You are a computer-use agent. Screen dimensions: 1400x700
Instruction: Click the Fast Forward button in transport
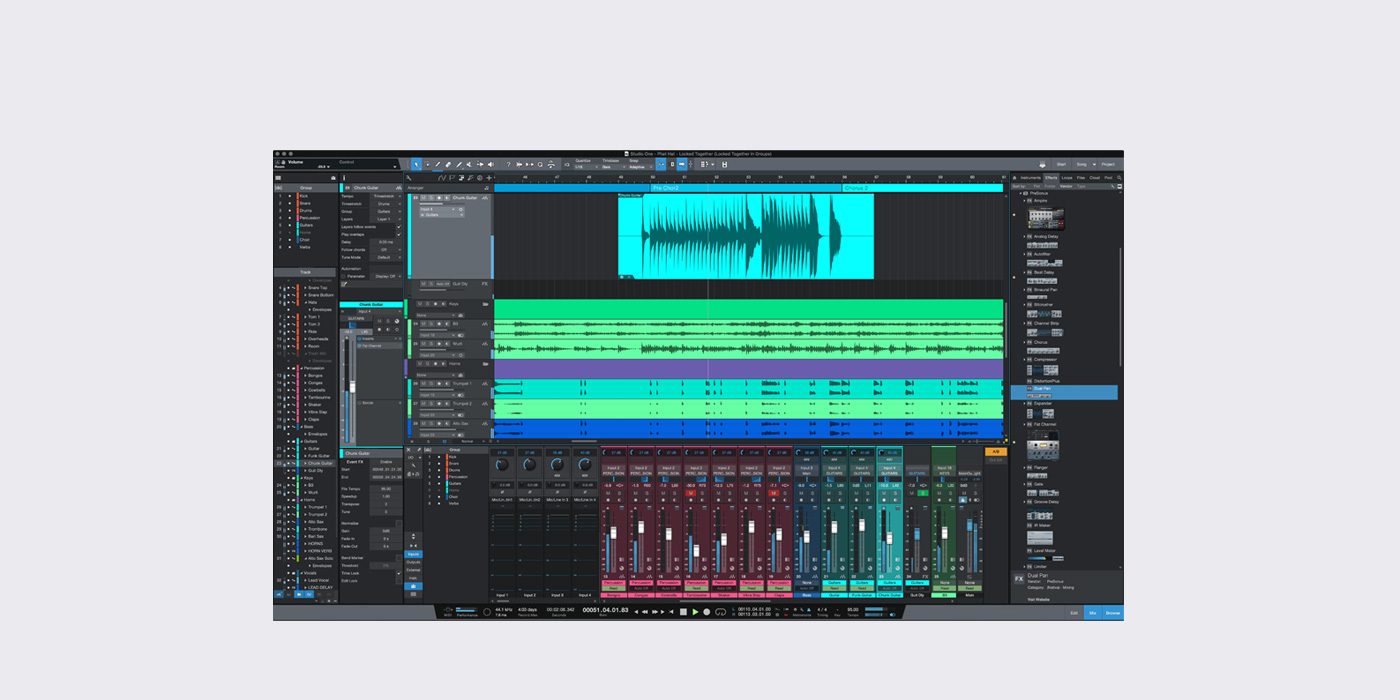click(654, 611)
